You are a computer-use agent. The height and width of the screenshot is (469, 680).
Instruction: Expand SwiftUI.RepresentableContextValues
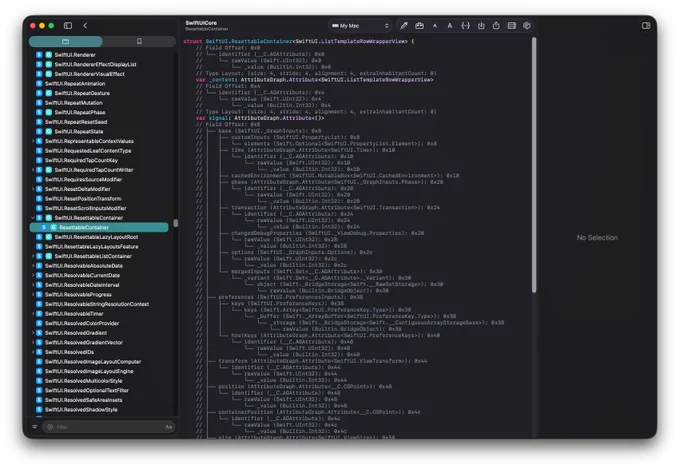33,141
